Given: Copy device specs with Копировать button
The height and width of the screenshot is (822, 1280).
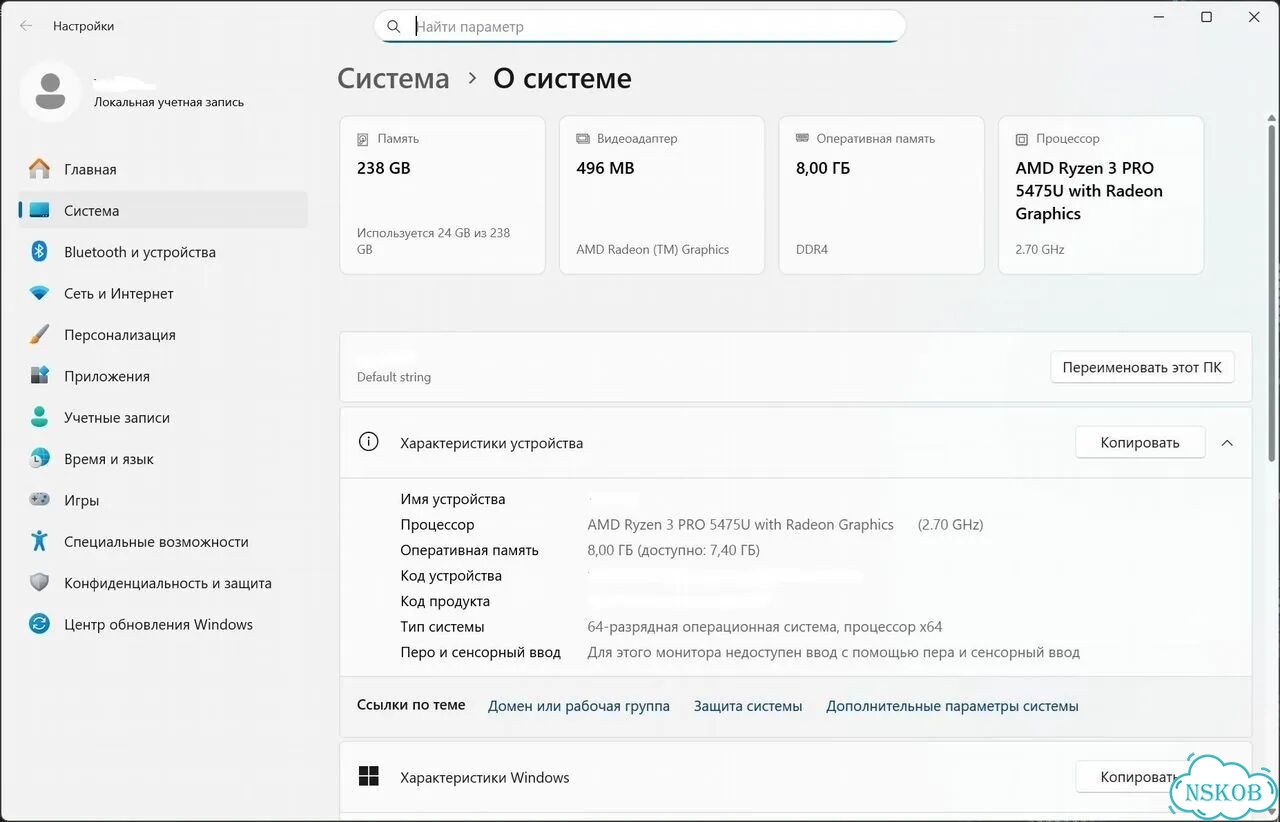Looking at the screenshot, I should [1140, 443].
